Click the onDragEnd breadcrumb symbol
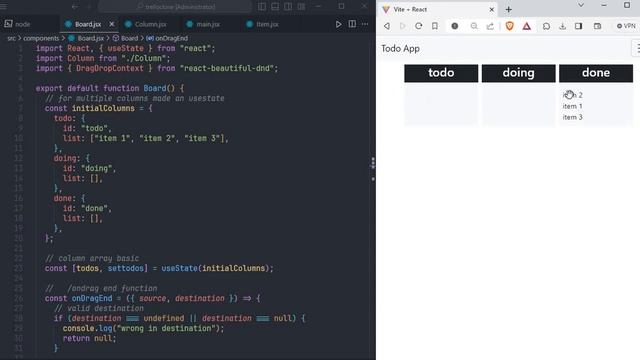The width and height of the screenshot is (640, 360). pos(167,38)
